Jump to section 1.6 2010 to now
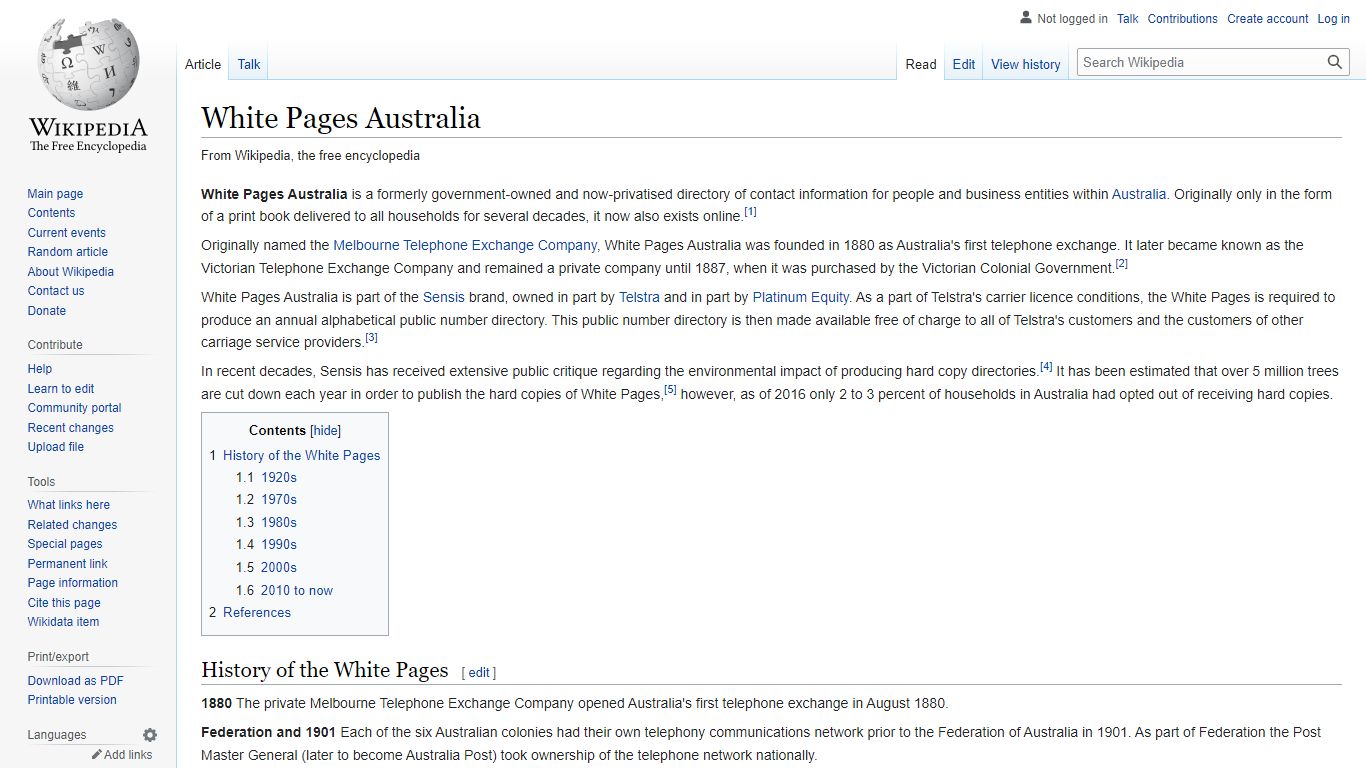1366x768 pixels. coord(297,590)
